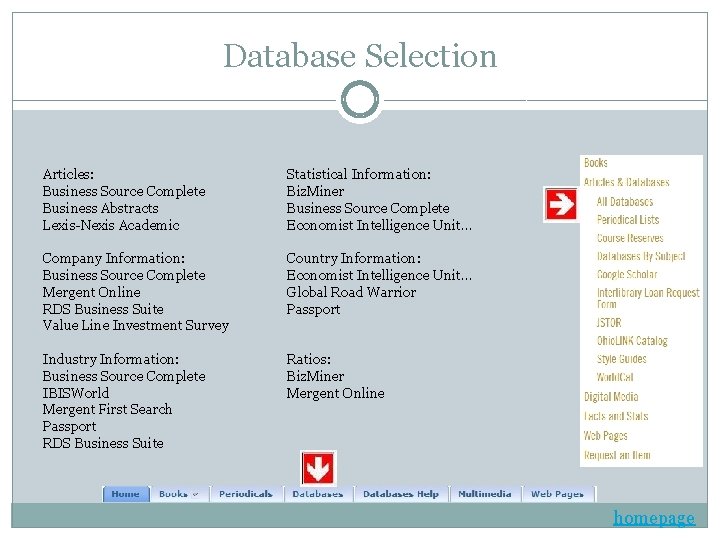Follow the homepage link
This screenshot has width=720, height=540.
[x=654, y=518]
